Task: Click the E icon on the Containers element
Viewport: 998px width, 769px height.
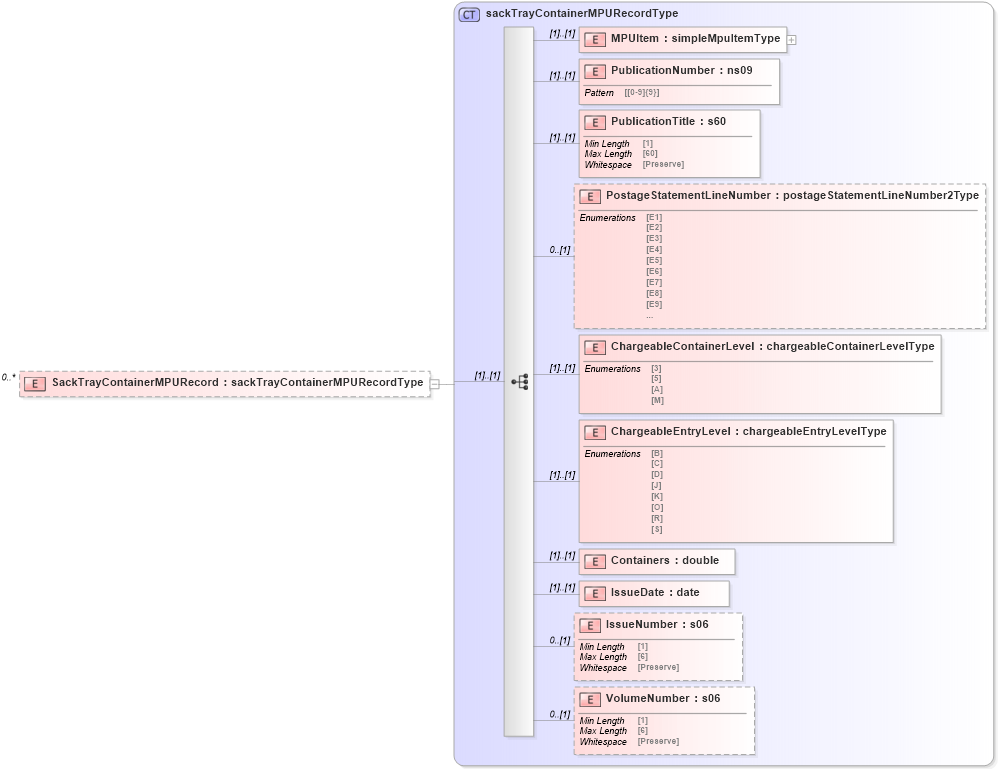Action: pos(595,561)
